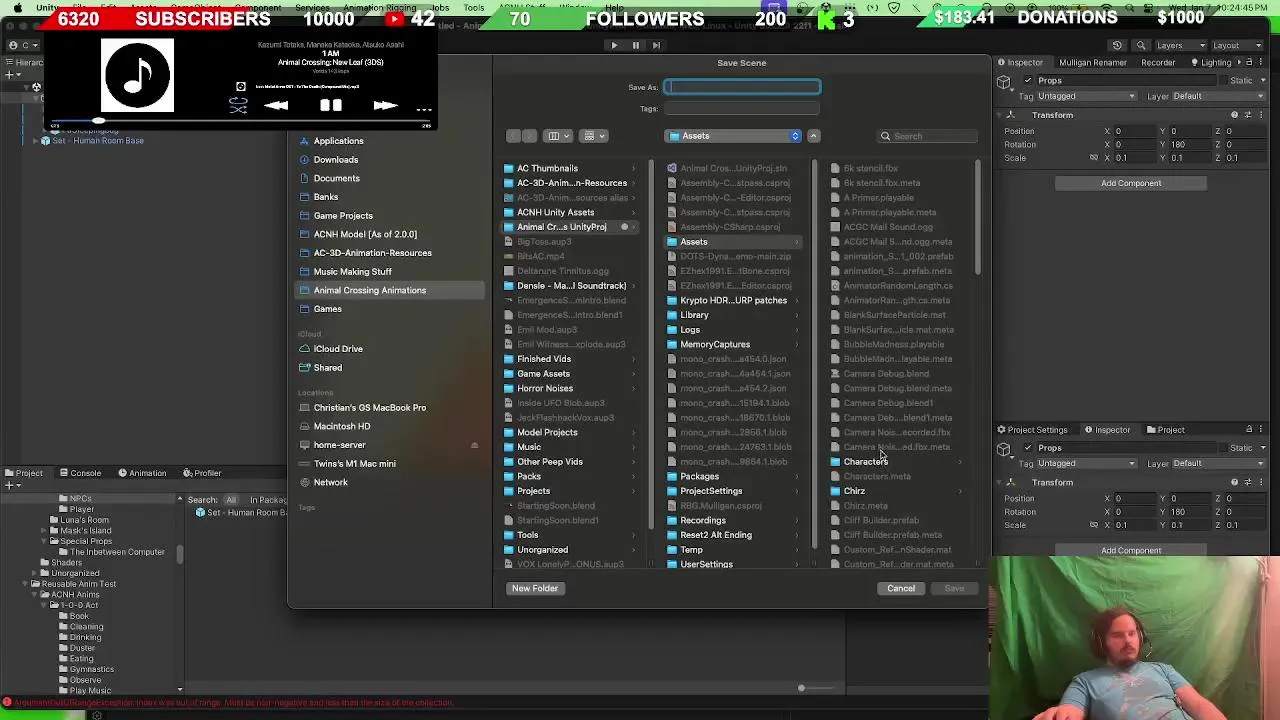
Task: Open Game Assets folder in first column
Action: [x=543, y=374]
